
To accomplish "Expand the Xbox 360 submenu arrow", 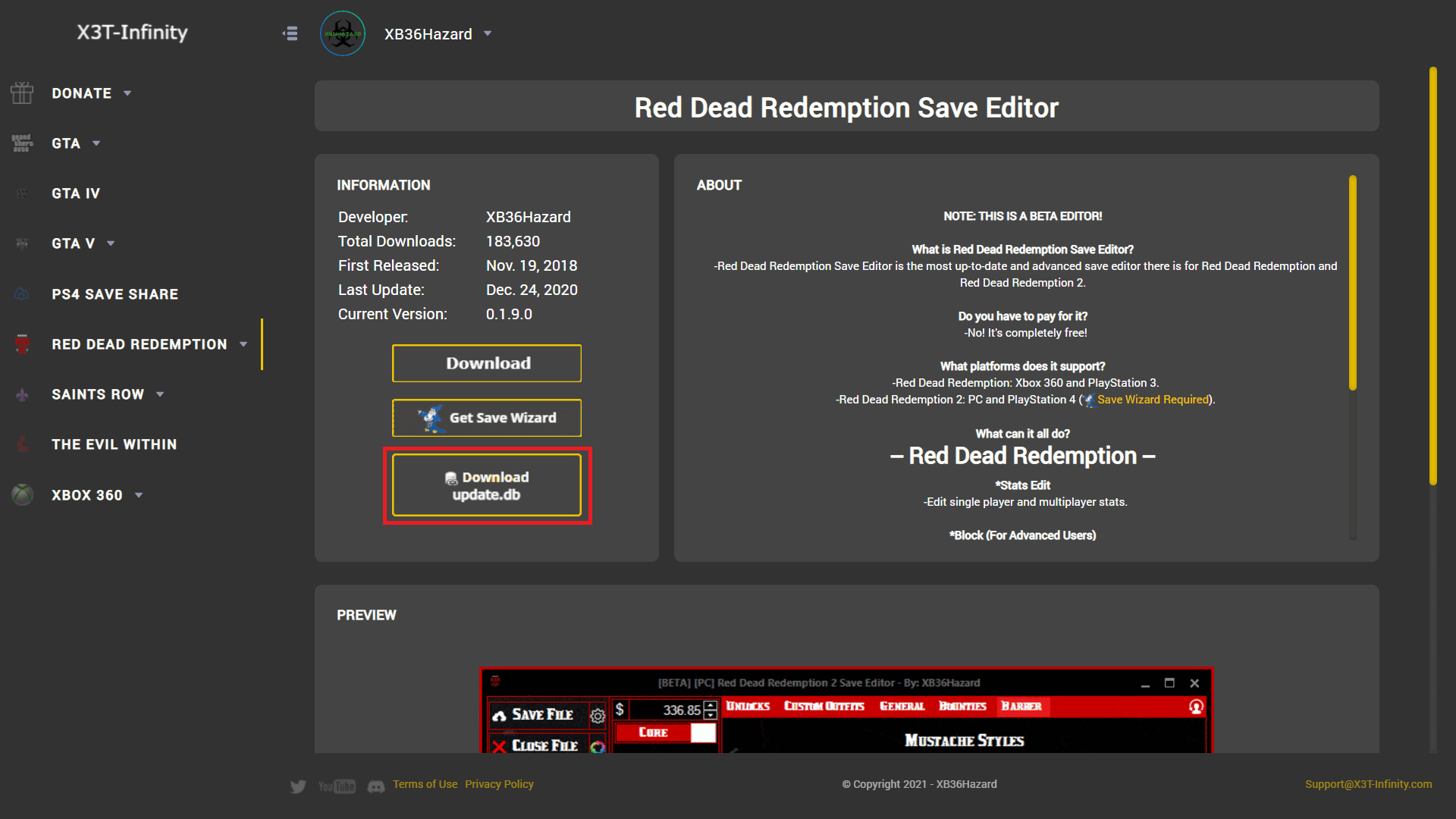I will click(139, 495).
